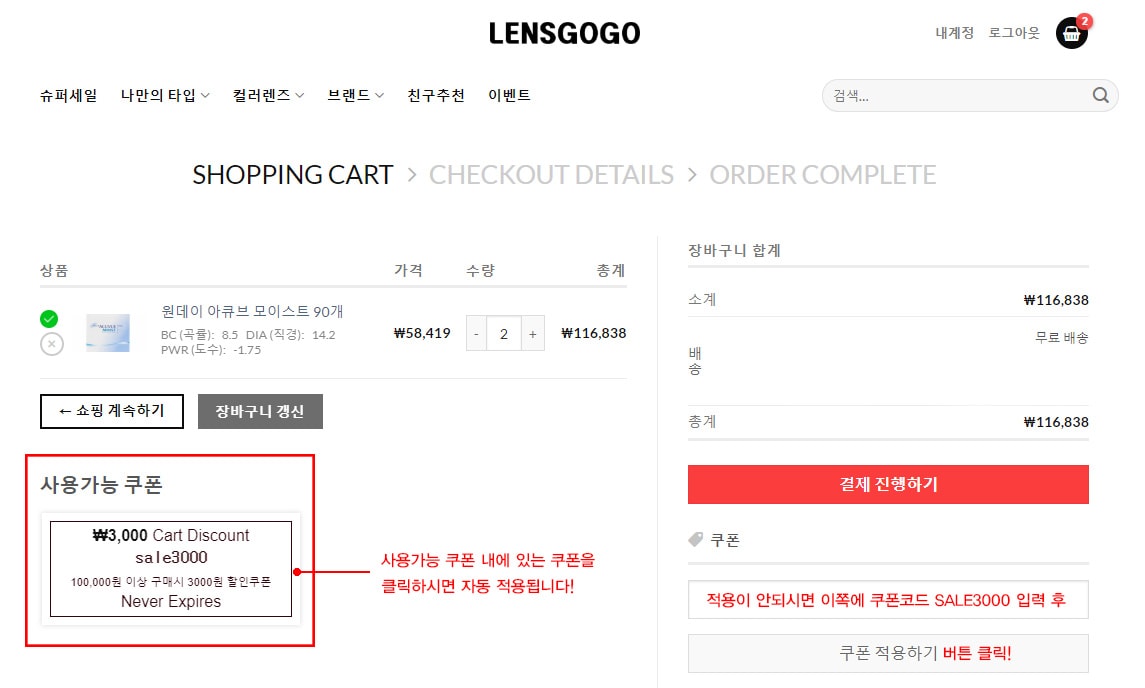
Task: Click the coupon code input field
Action: [x=888, y=600]
